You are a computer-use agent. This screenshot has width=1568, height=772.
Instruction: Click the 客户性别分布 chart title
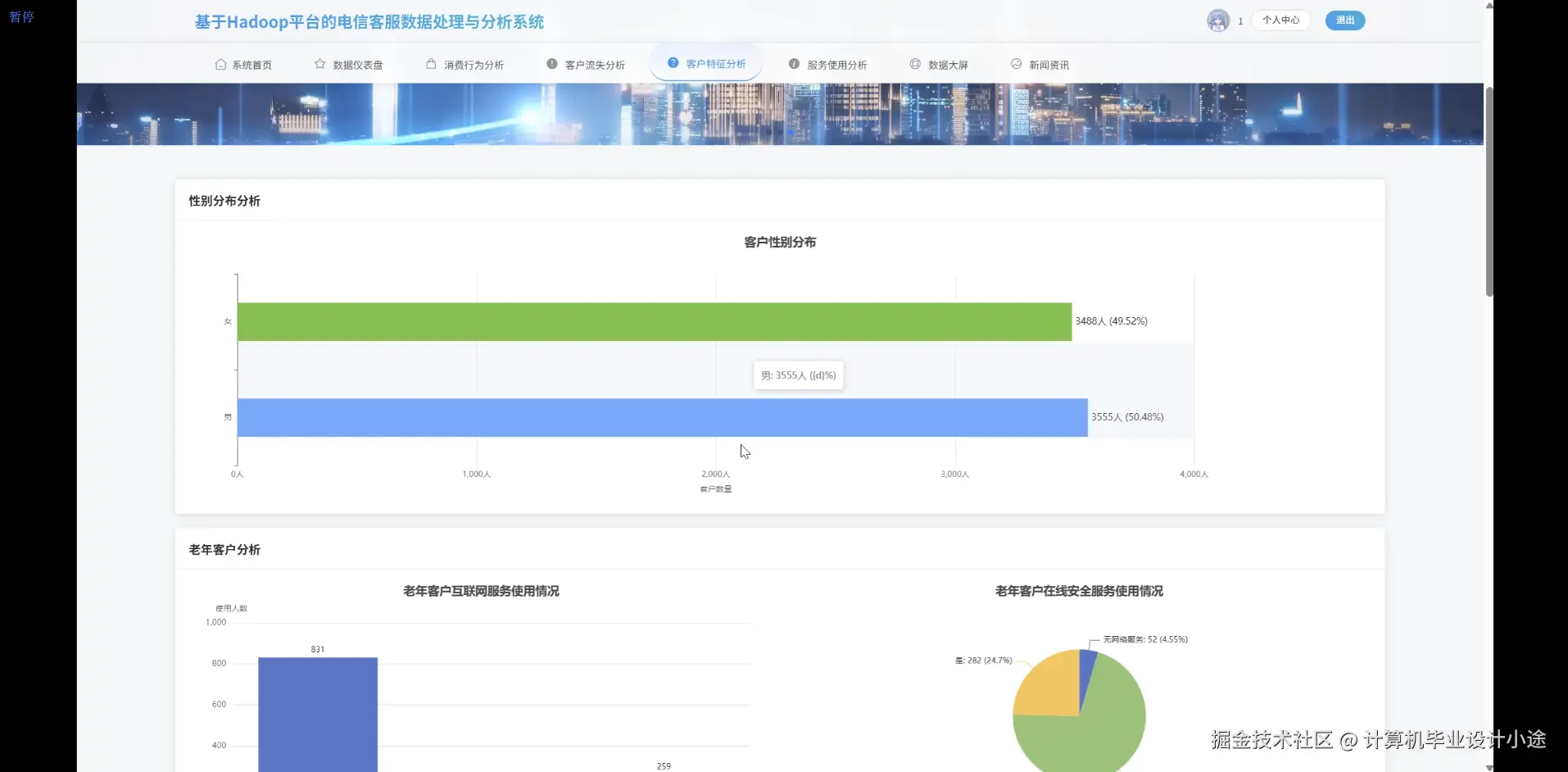[780, 243]
